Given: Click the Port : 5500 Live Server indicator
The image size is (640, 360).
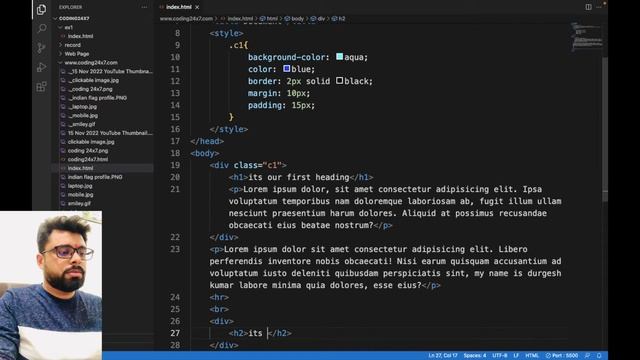Looking at the screenshot, I should coord(562,356).
